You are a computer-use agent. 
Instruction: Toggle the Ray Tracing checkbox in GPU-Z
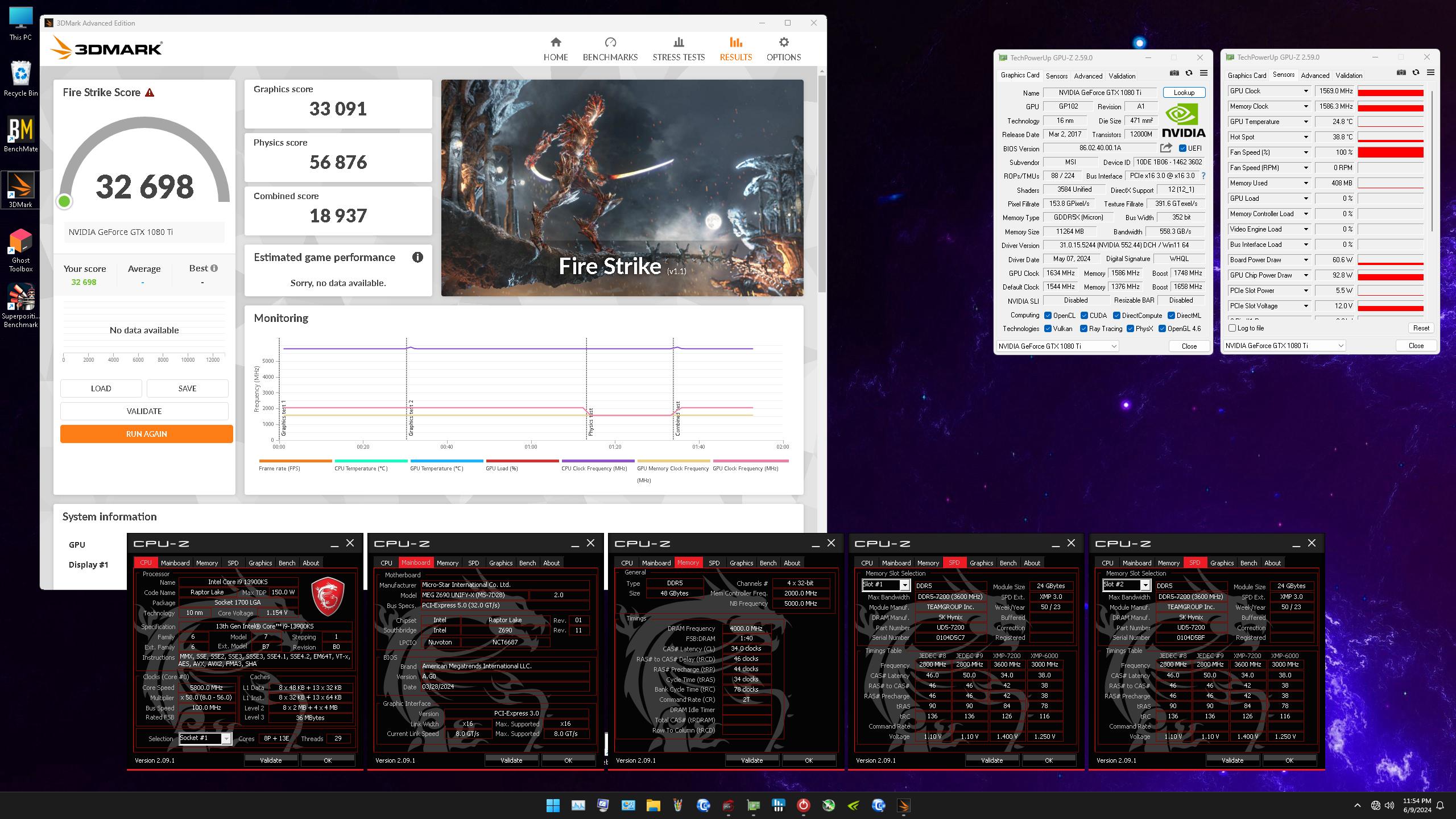click(x=1083, y=329)
